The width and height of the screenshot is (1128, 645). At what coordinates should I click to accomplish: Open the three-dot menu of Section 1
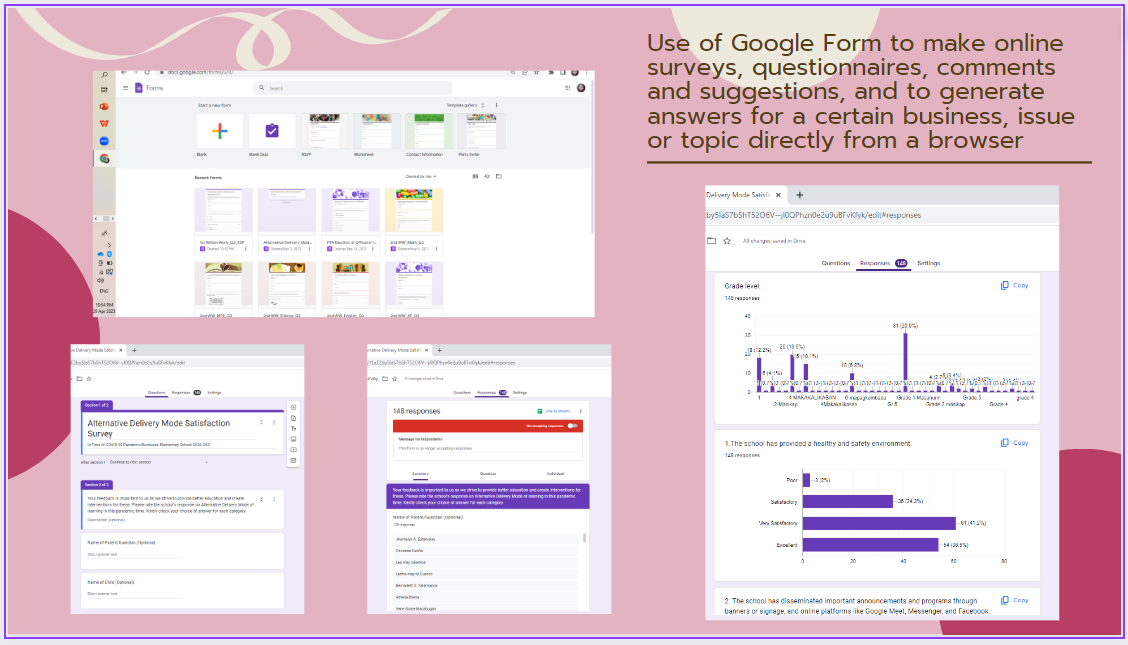coord(274,423)
